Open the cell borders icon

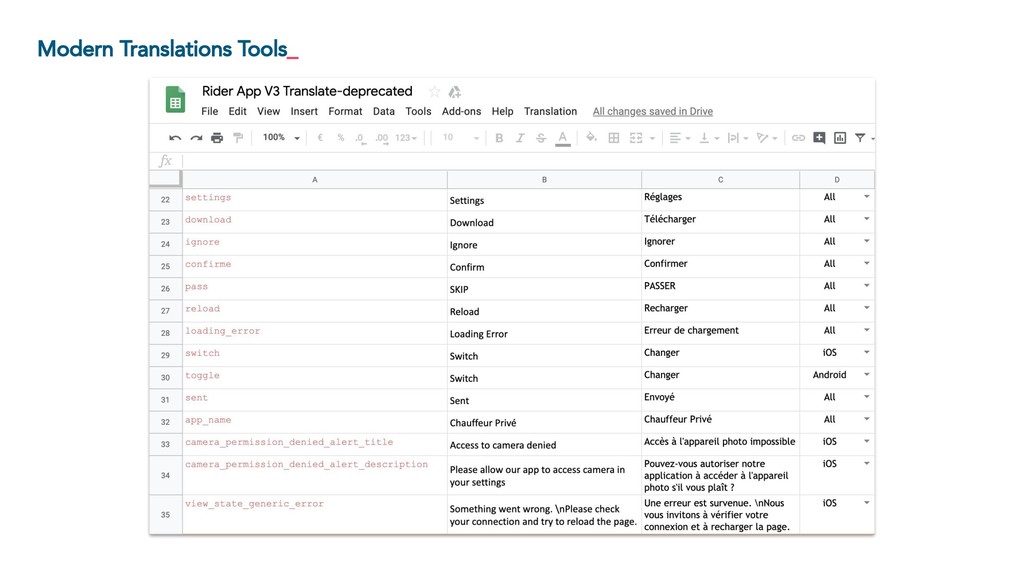coord(614,138)
